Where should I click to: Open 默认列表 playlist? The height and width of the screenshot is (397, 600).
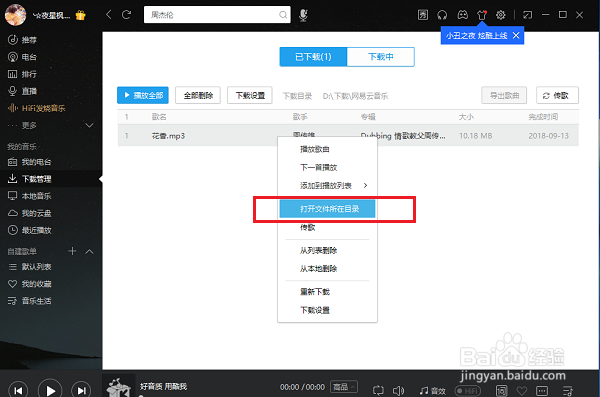[36, 266]
